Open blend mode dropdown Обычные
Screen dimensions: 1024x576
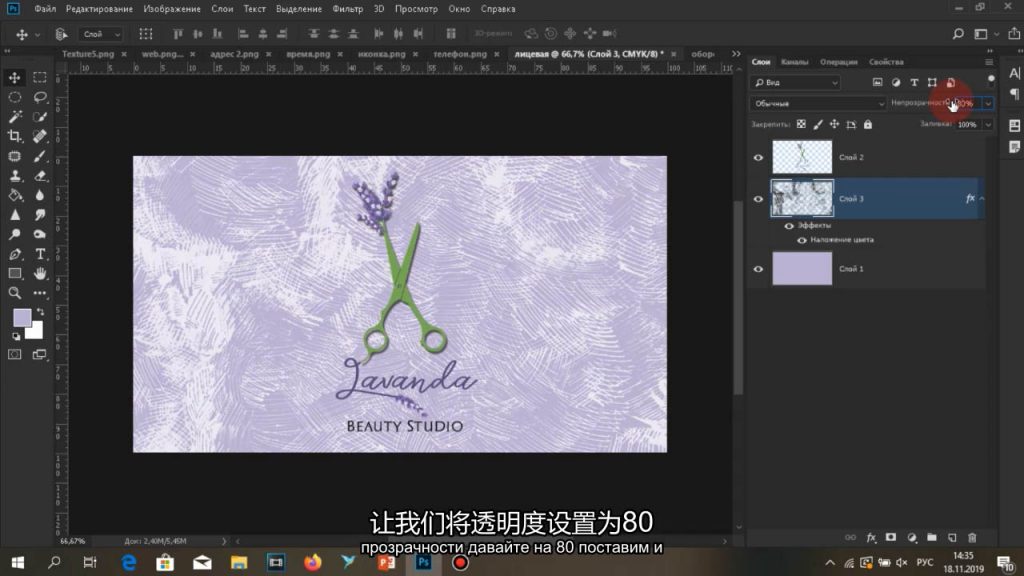pos(818,103)
